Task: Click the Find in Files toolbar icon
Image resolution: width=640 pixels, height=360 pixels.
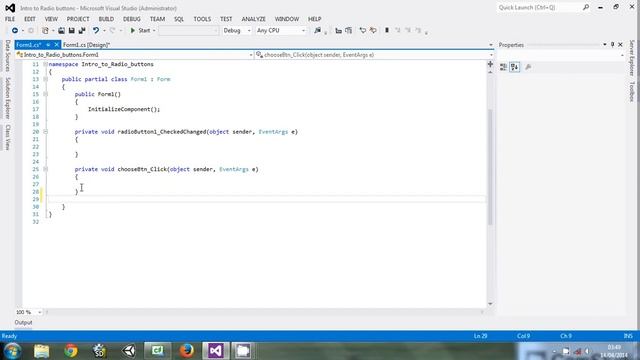Action: [318, 31]
